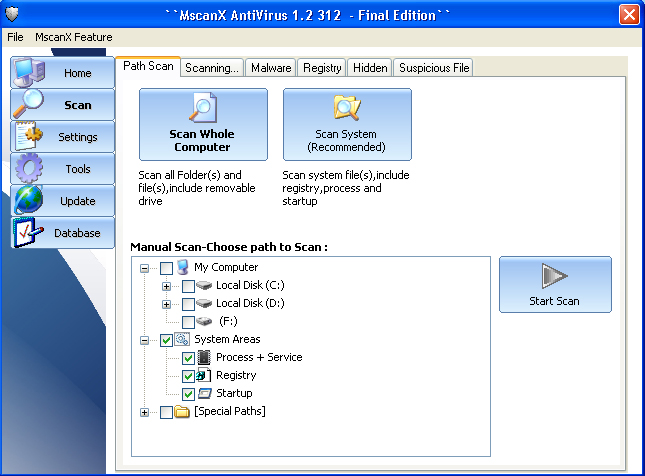This screenshot has width=645, height=476.
Task: Open the Database section in sidebar
Action: click(x=63, y=233)
